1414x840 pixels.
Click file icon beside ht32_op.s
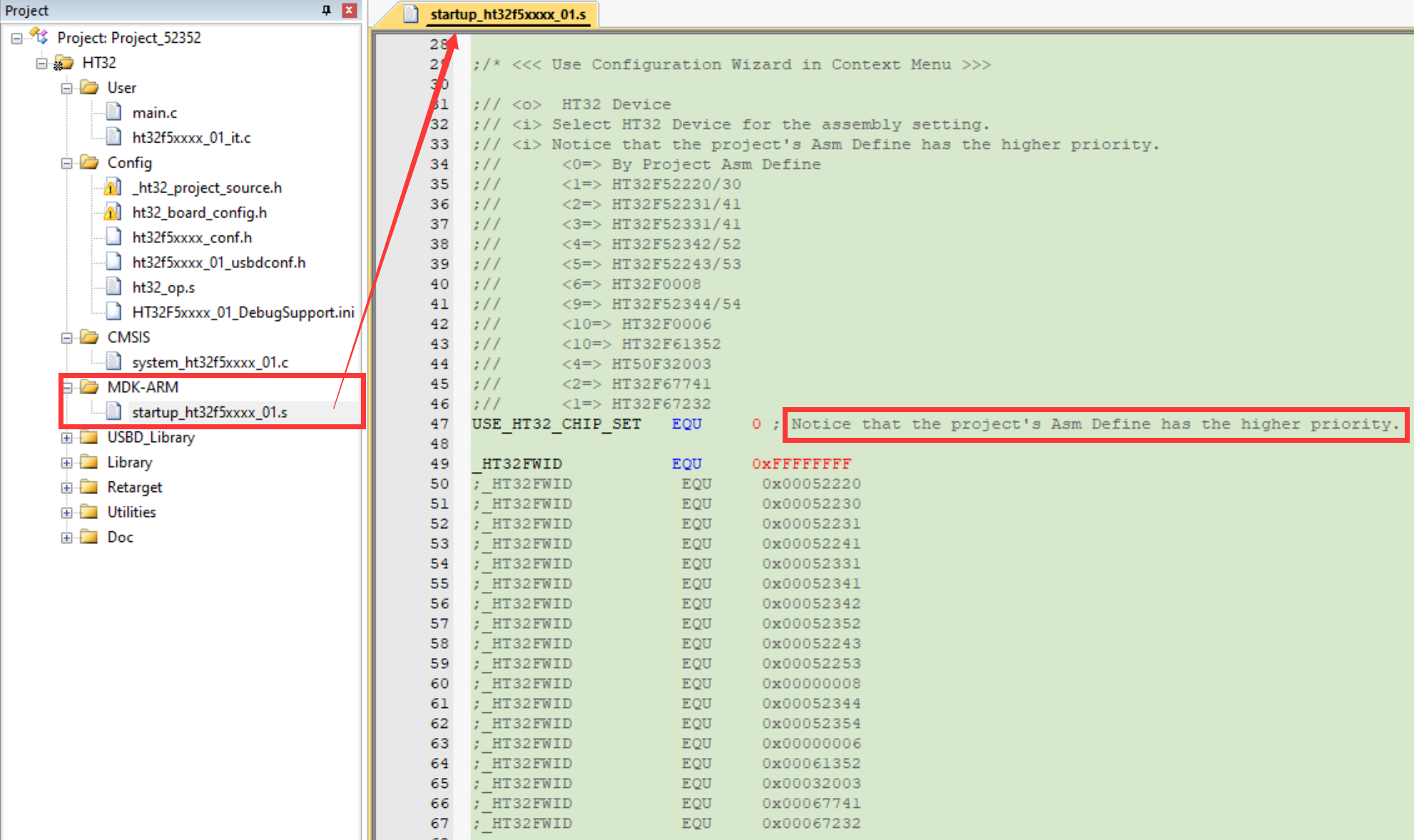pos(113,287)
